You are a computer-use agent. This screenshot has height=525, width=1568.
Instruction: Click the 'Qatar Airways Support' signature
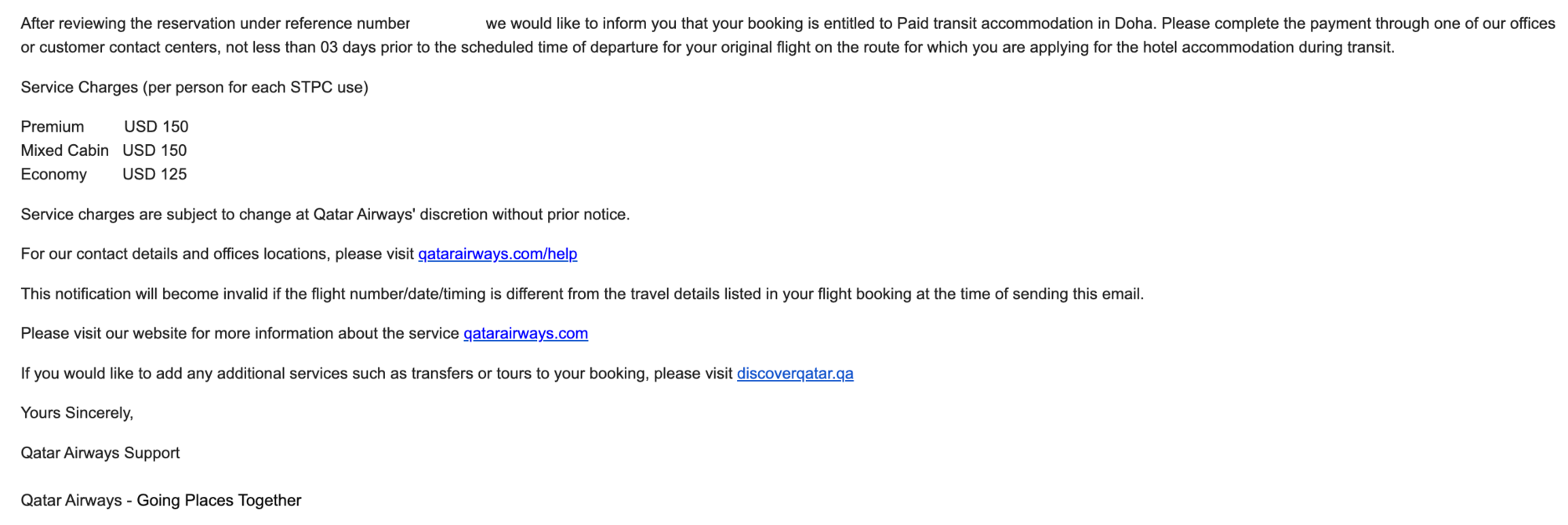100,453
